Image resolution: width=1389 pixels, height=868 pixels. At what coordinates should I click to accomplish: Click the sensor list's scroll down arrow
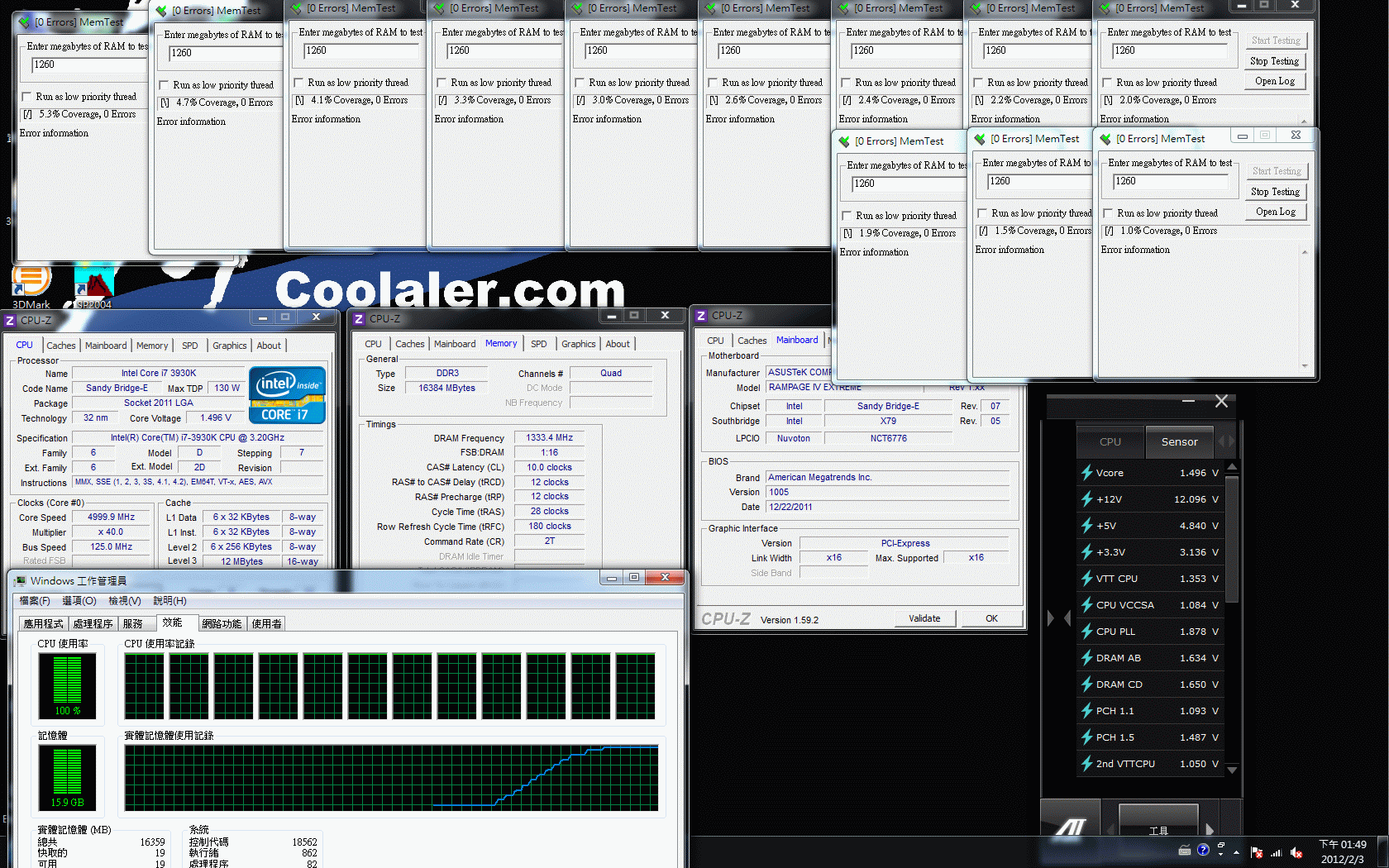click(1232, 770)
